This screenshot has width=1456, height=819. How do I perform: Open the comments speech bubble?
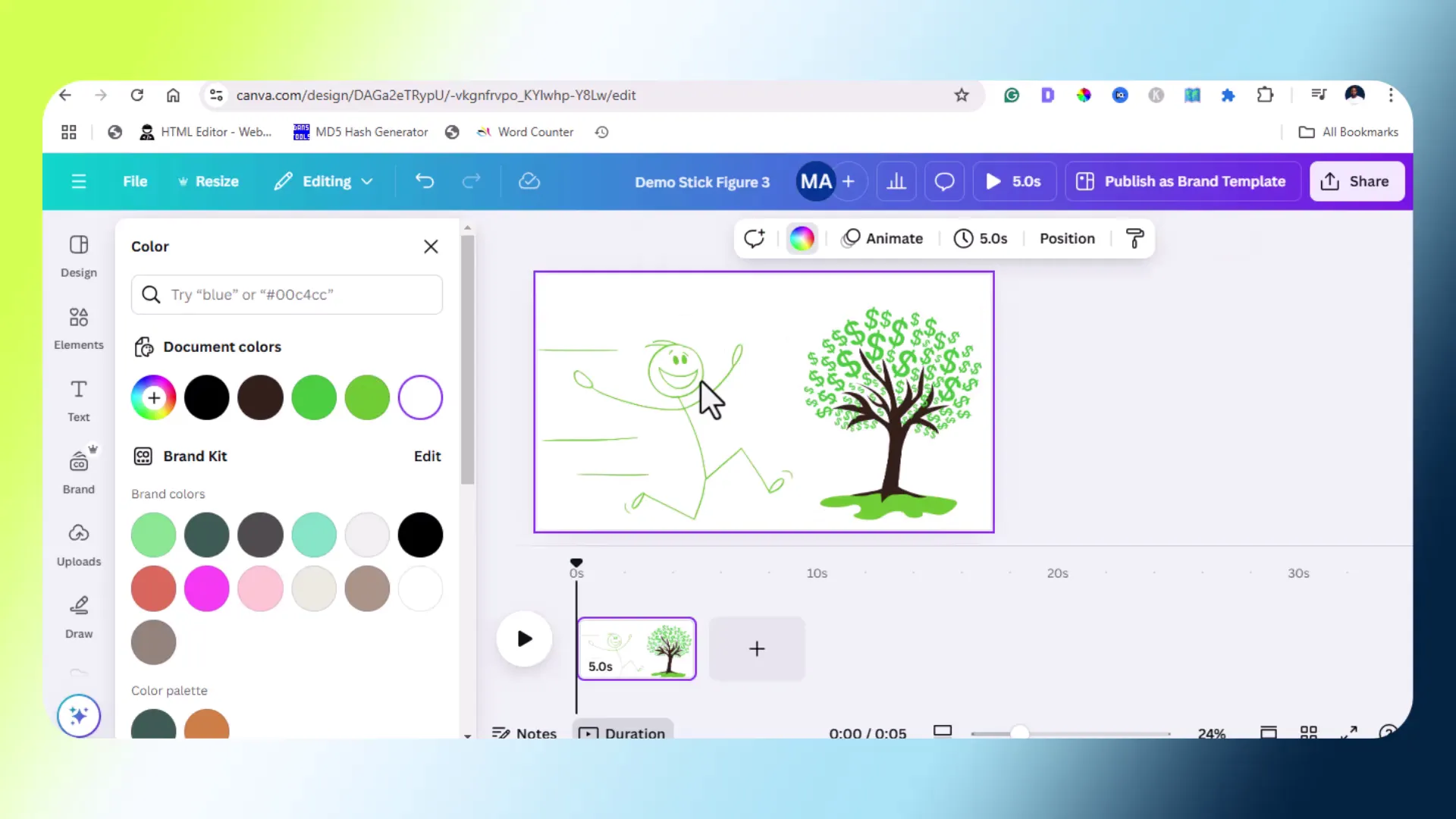[x=944, y=181]
